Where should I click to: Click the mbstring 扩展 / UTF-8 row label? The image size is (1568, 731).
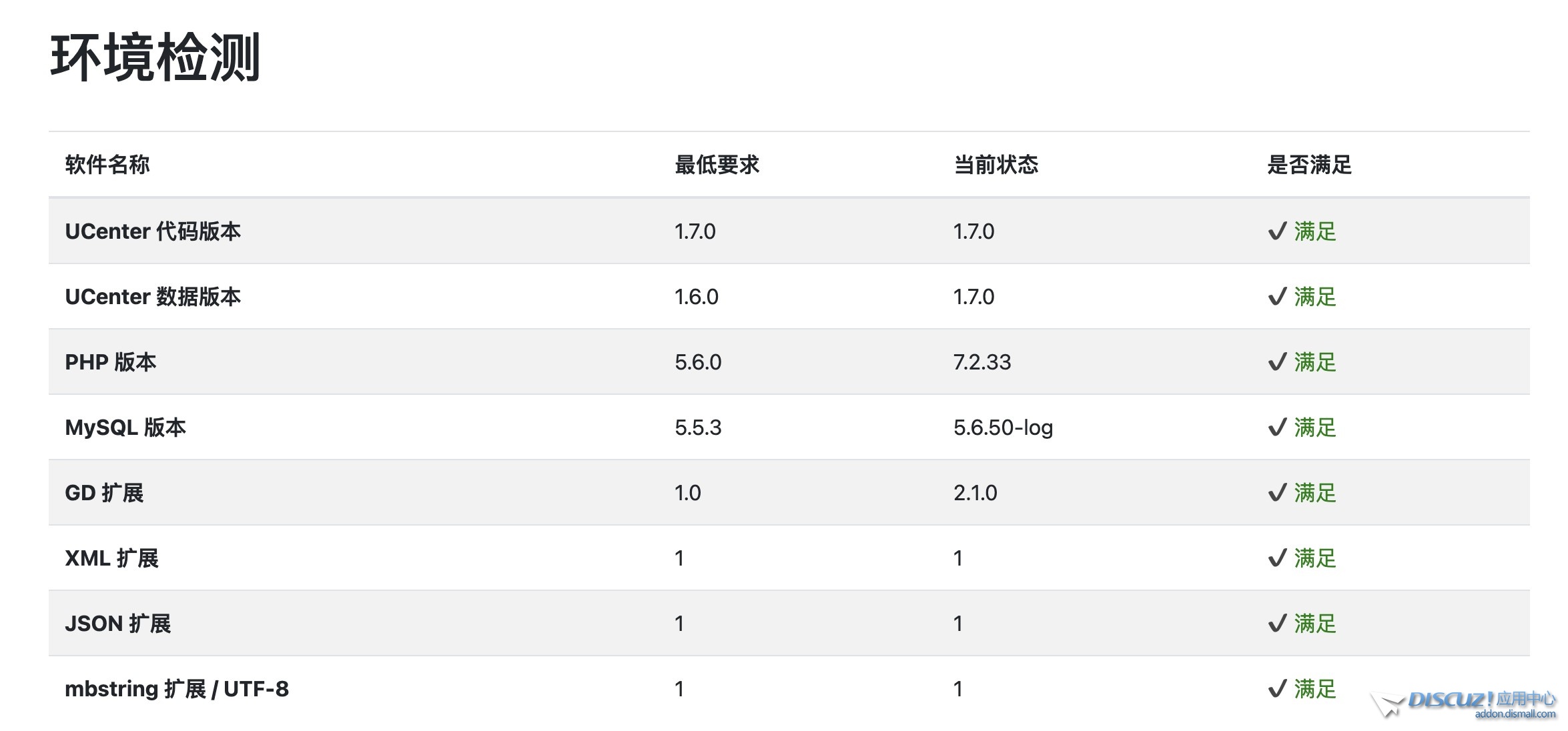[x=177, y=689]
